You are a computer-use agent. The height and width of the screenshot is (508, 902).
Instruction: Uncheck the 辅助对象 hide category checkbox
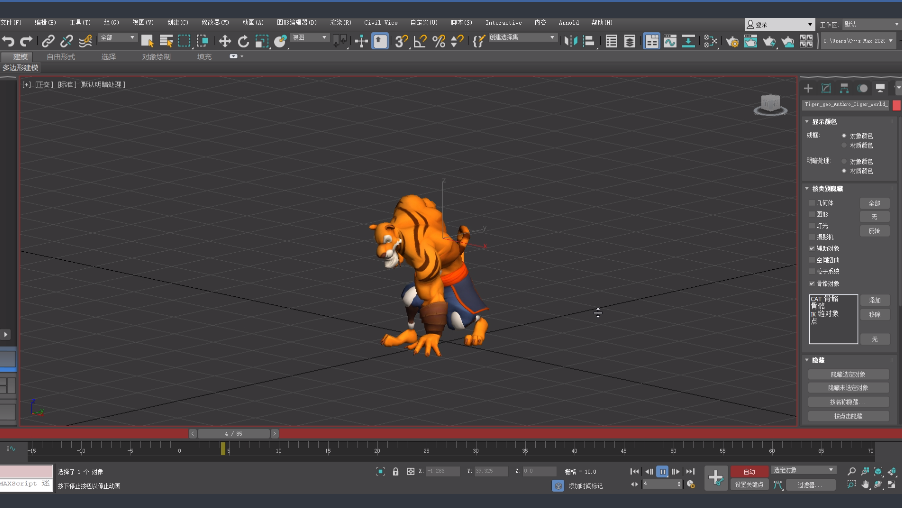click(x=812, y=249)
